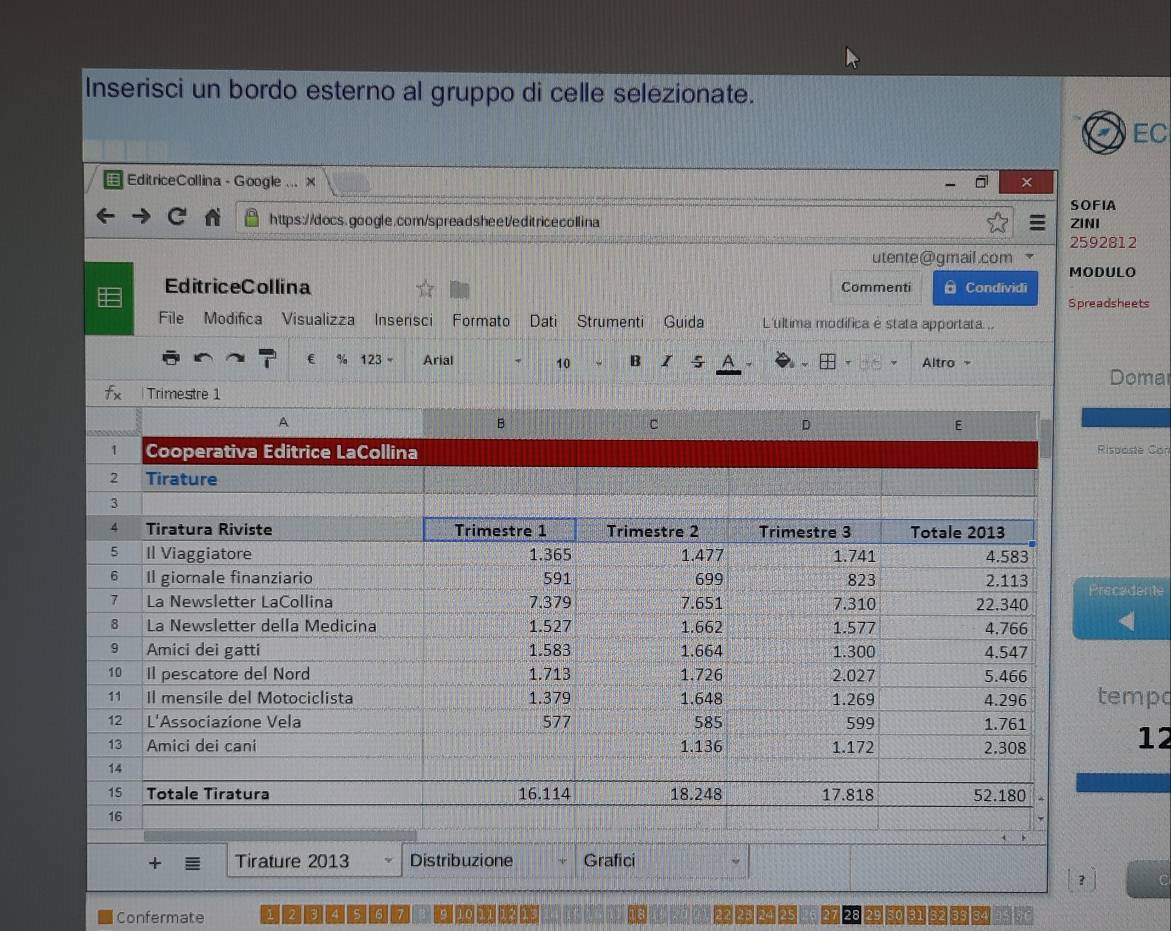Toggle bold formatting
The height and width of the screenshot is (931, 1171).
(635, 361)
